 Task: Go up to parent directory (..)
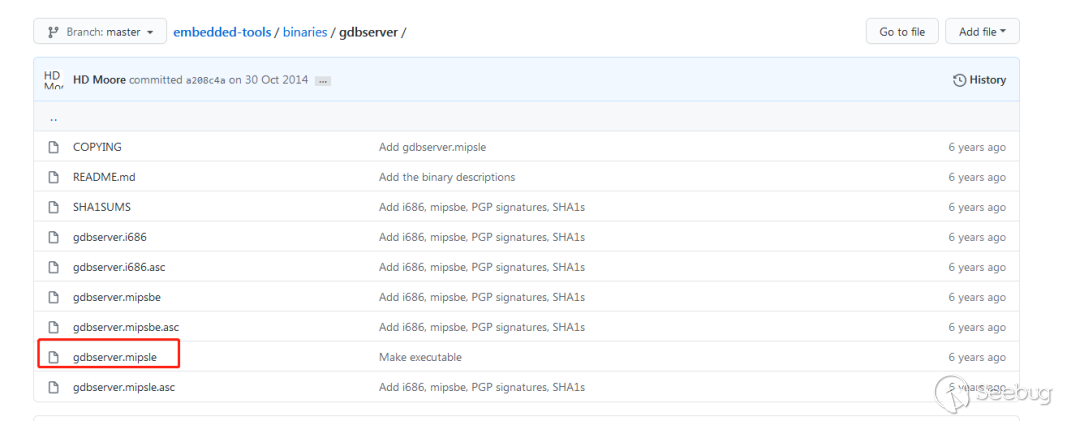pos(54,117)
